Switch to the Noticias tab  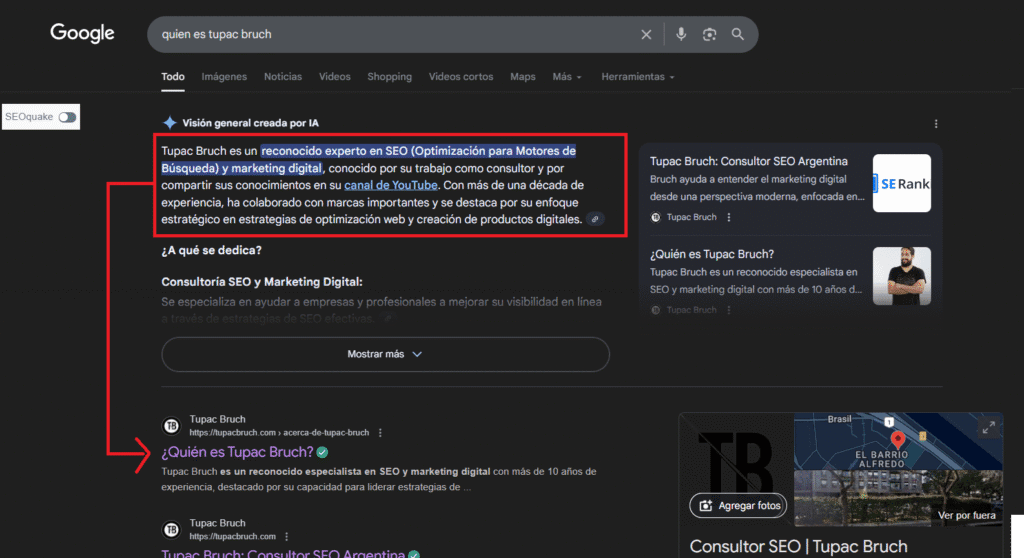283,77
